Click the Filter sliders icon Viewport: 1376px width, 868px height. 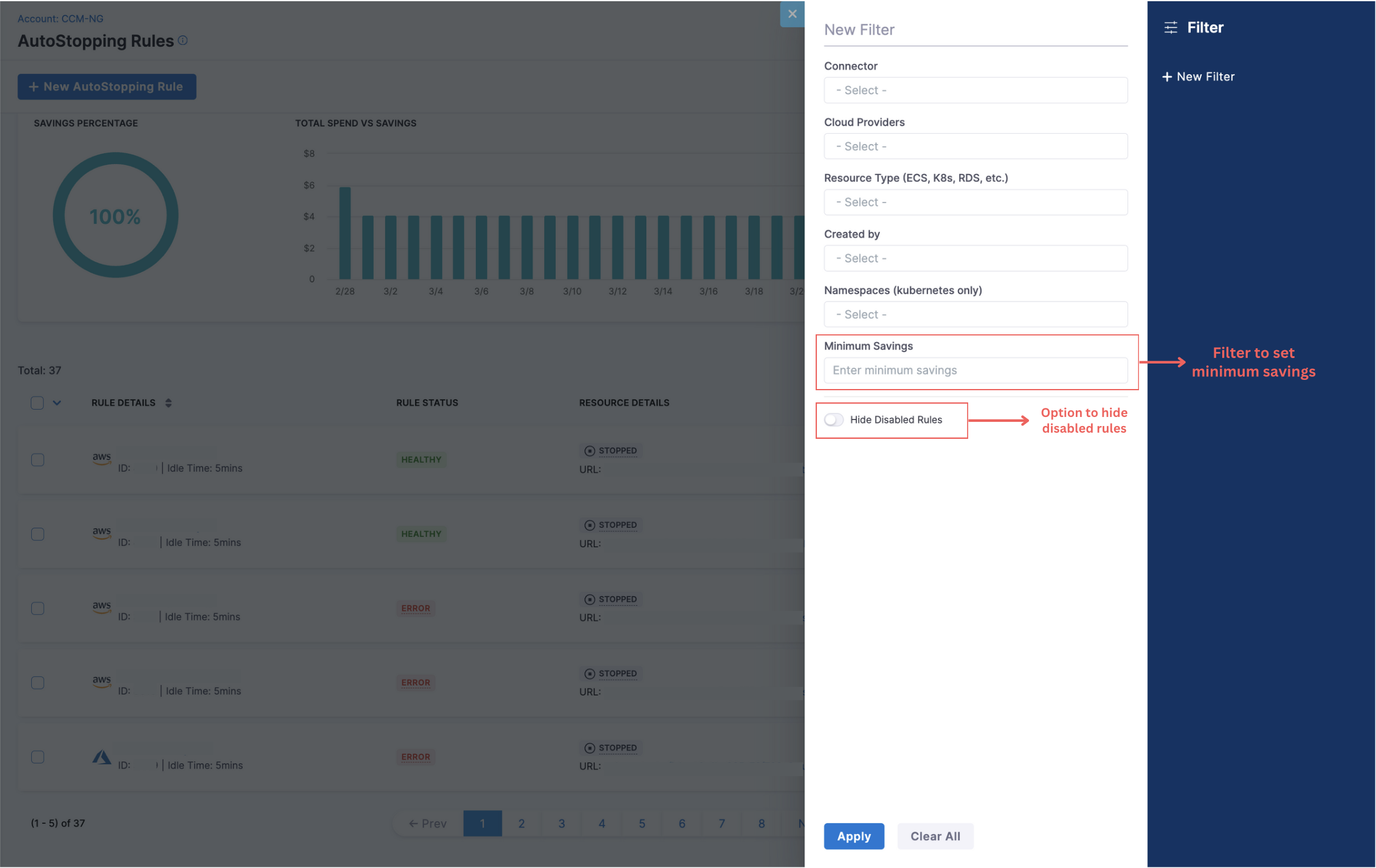click(x=1171, y=27)
